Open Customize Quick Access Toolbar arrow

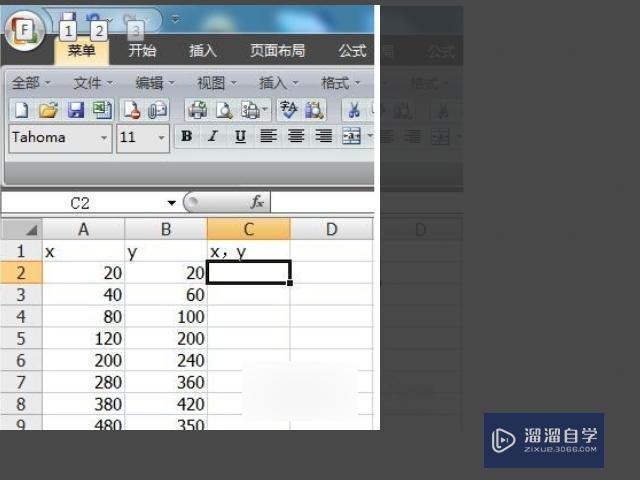click(175, 19)
